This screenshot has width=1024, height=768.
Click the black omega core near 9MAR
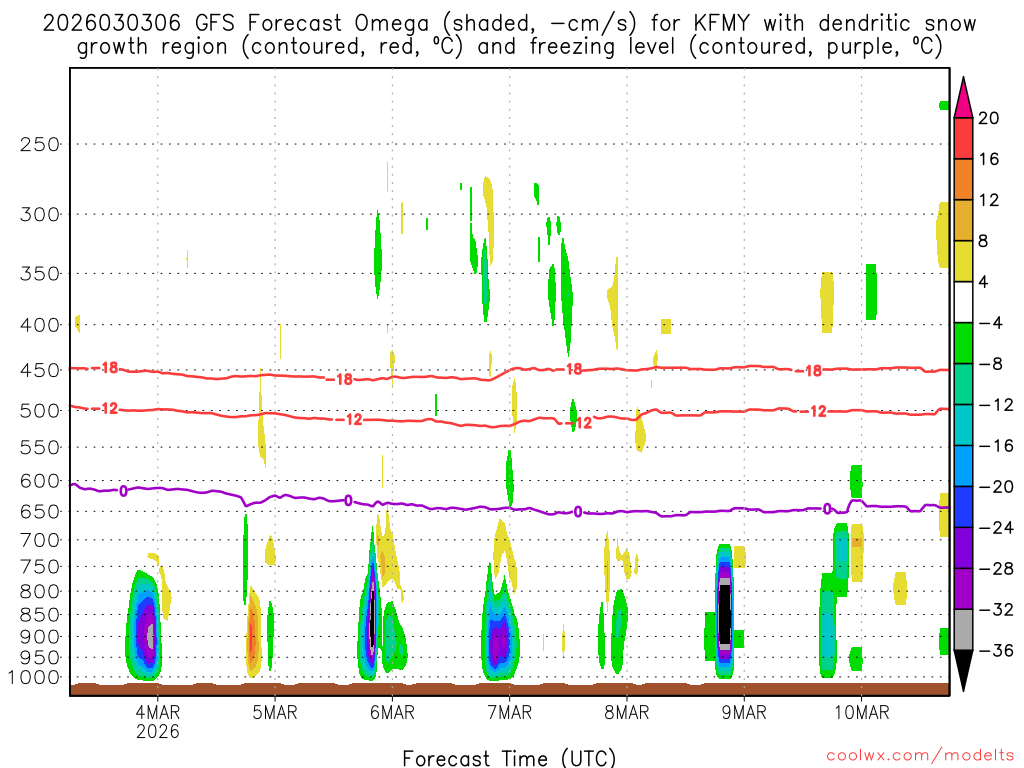tap(725, 615)
